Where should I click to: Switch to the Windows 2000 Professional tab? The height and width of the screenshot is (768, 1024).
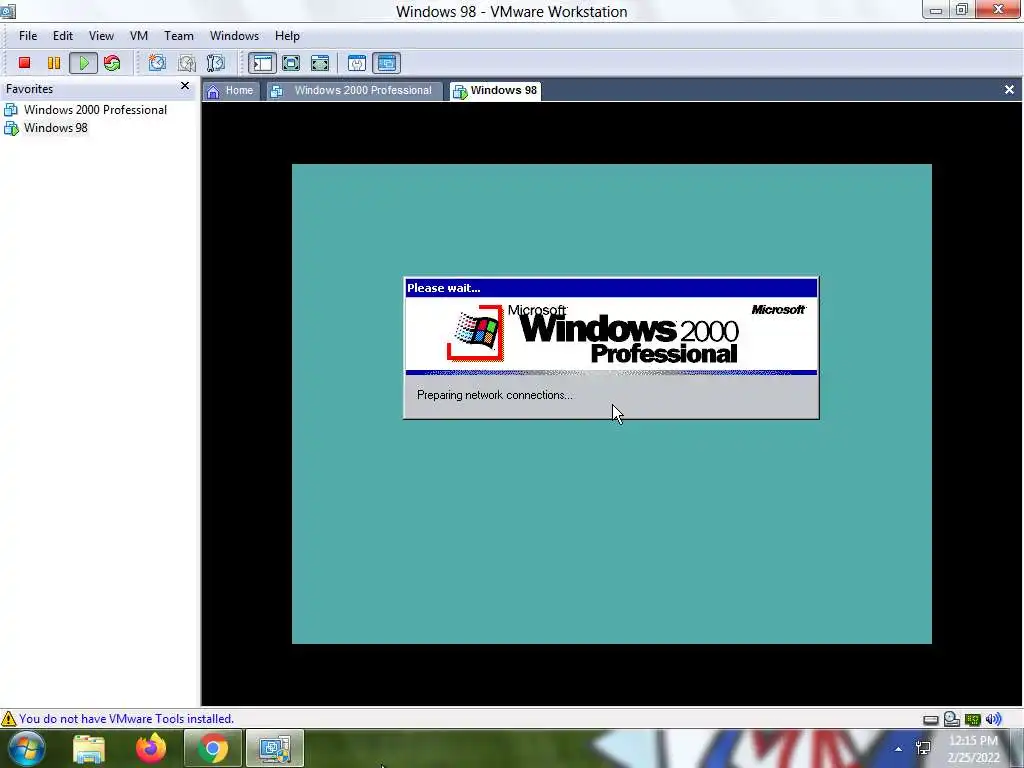(354, 91)
